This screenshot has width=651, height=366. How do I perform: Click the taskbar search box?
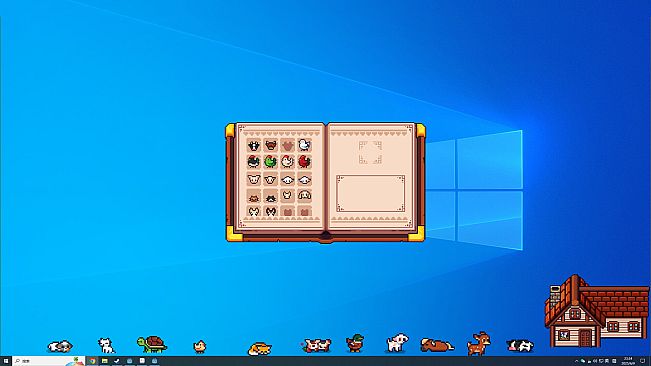coord(48,361)
